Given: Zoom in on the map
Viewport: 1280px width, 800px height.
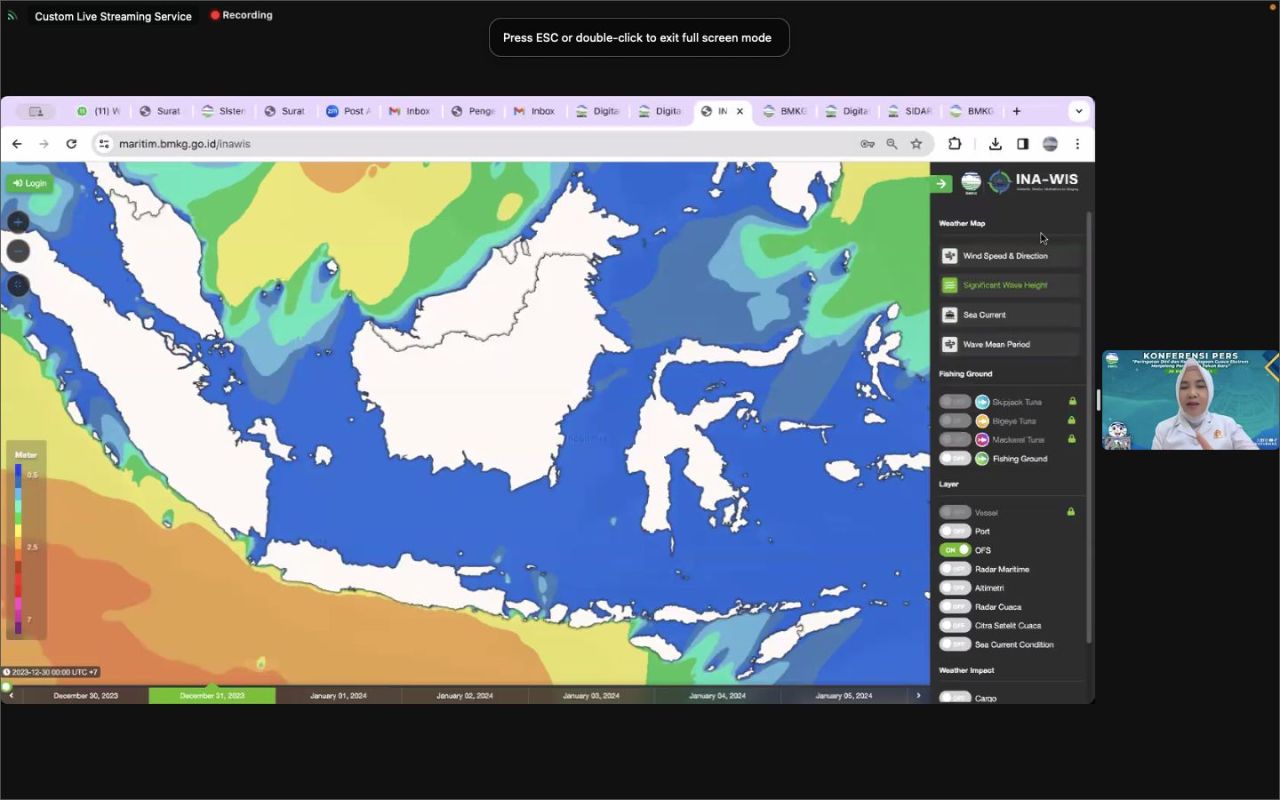Looking at the screenshot, I should 18,222.
